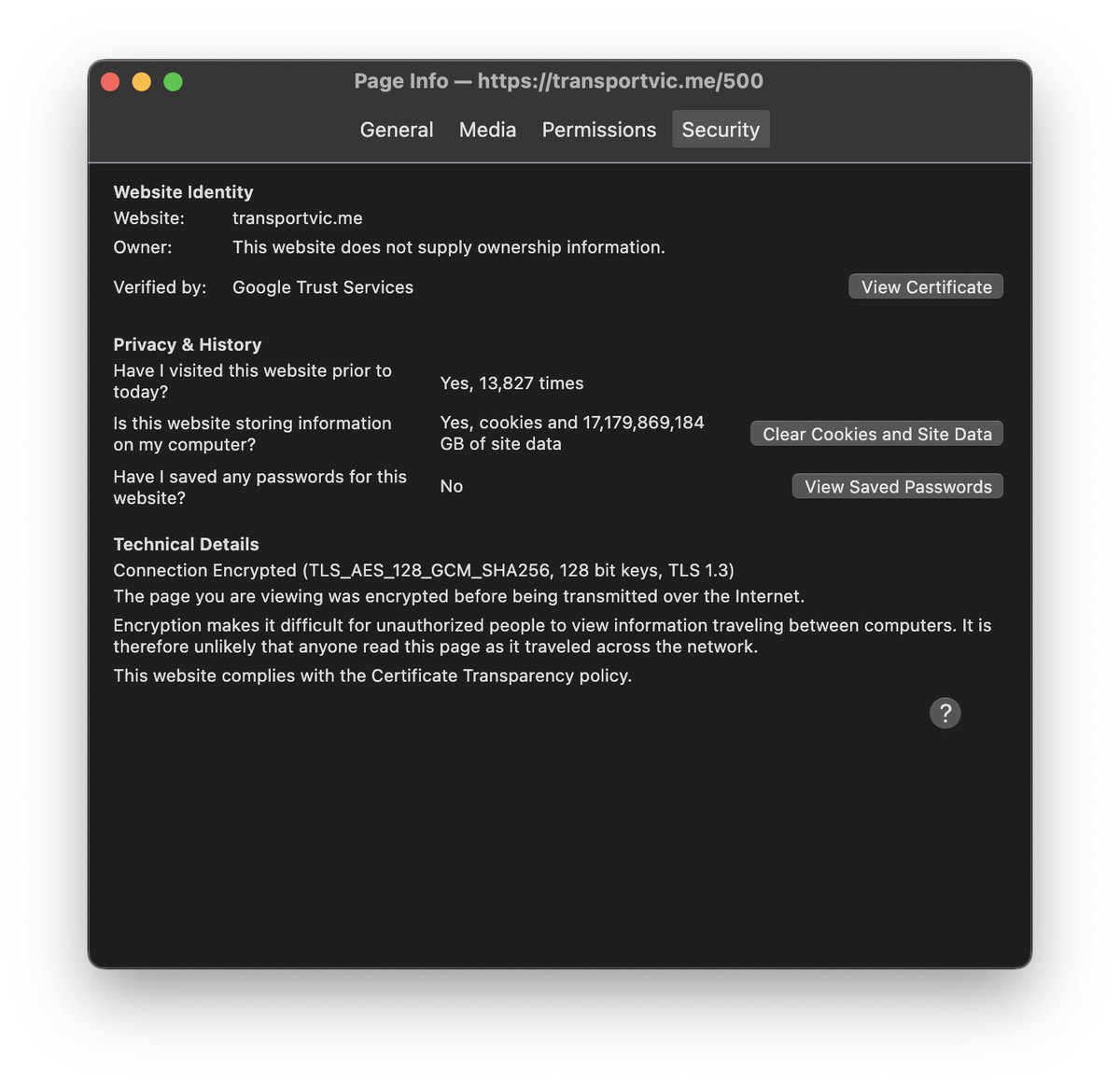Switch to the Permissions tab
The width and height of the screenshot is (1120, 1085).
[x=599, y=130]
